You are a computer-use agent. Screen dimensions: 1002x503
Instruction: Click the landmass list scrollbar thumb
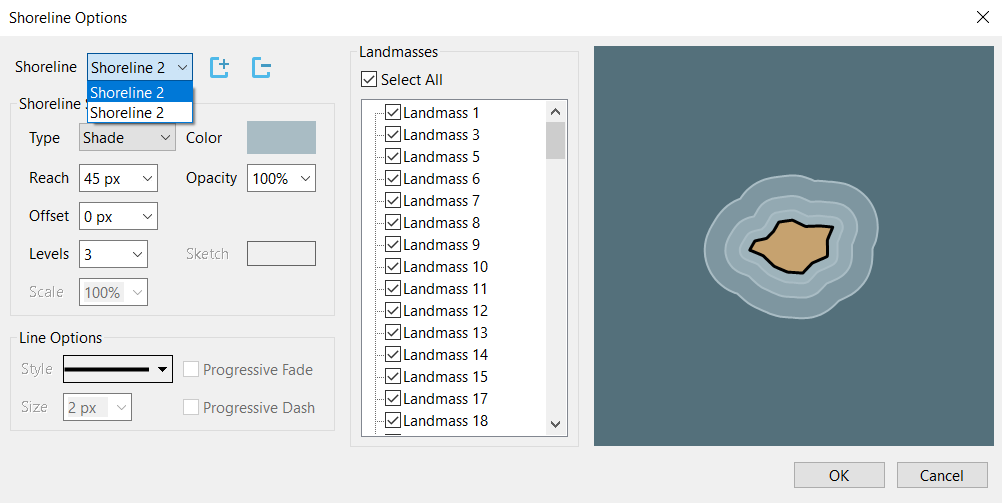[x=556, y=140]
